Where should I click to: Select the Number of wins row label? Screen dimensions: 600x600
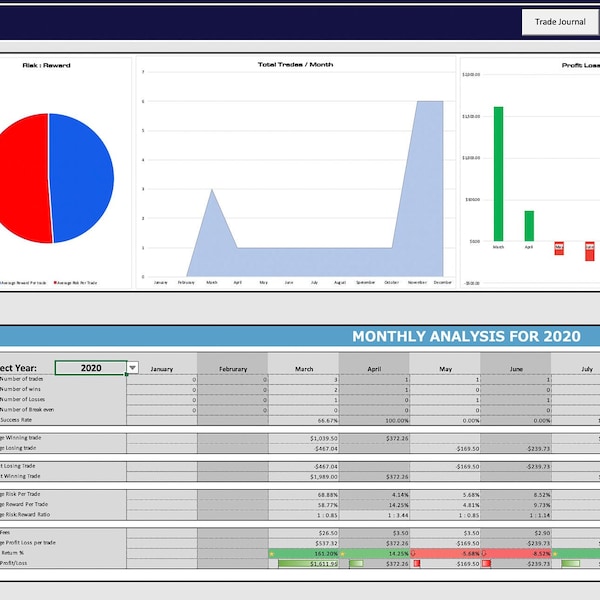point(20,389)
